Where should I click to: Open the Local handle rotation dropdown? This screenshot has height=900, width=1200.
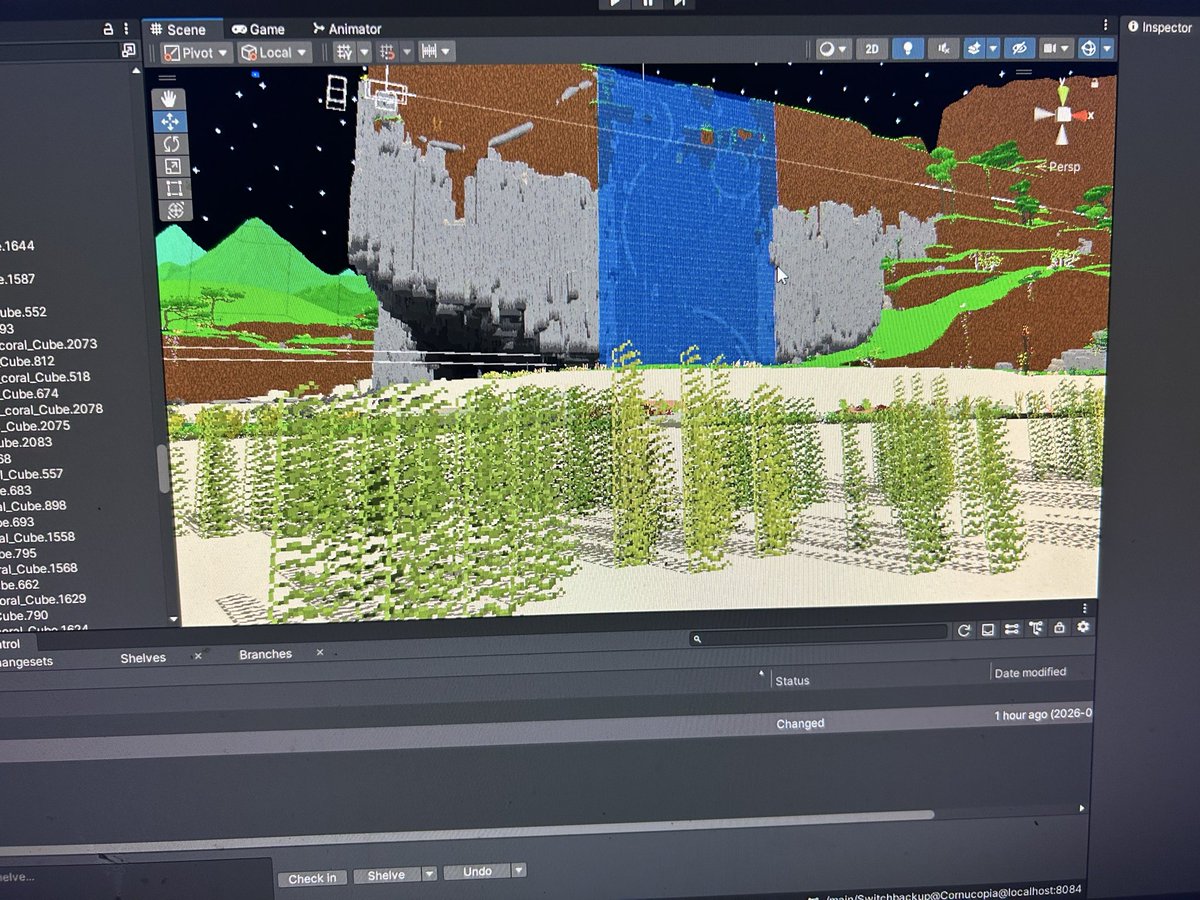pyautogui.click(x=273, y=51)
